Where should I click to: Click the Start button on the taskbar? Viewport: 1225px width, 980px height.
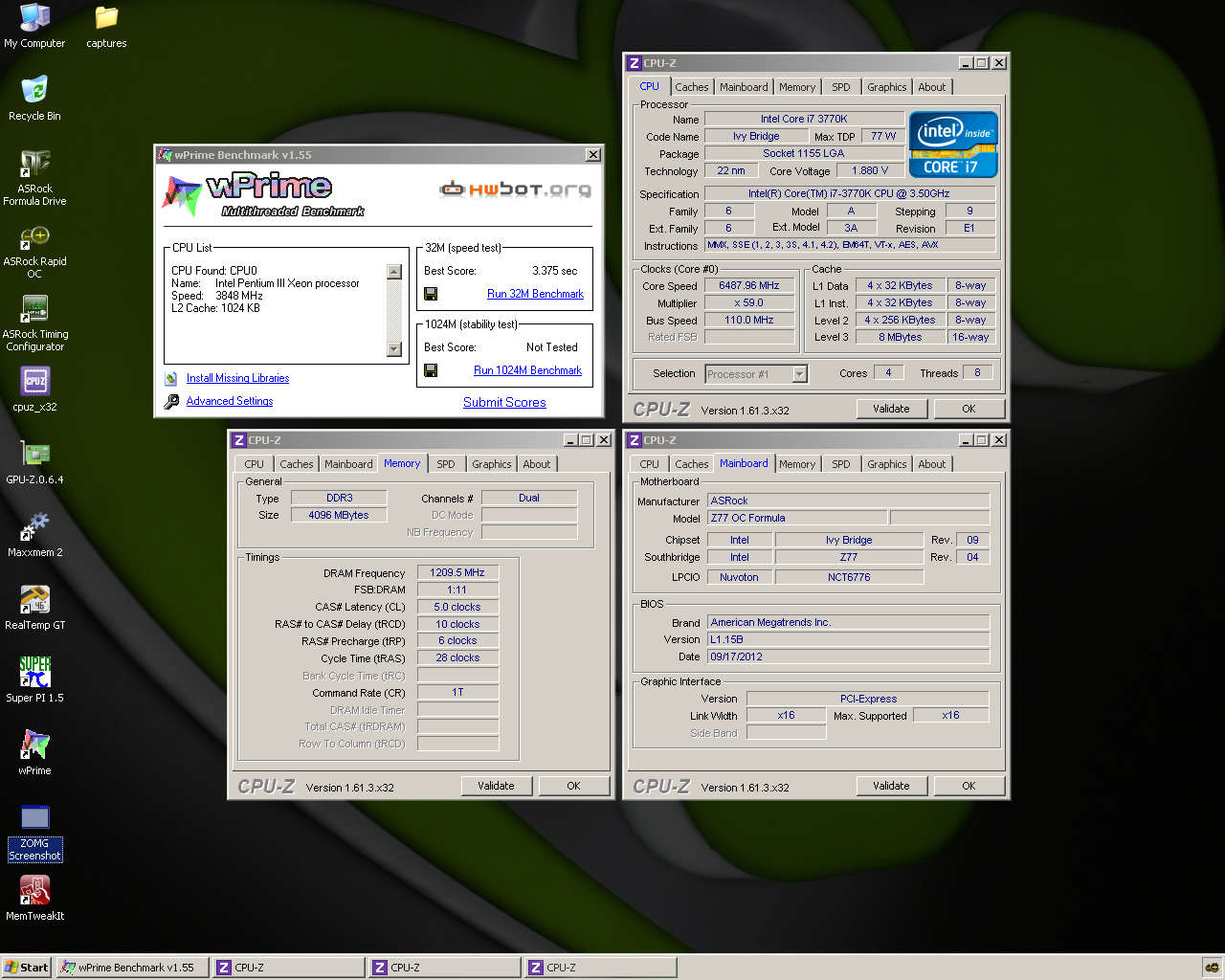pos(26,968)
